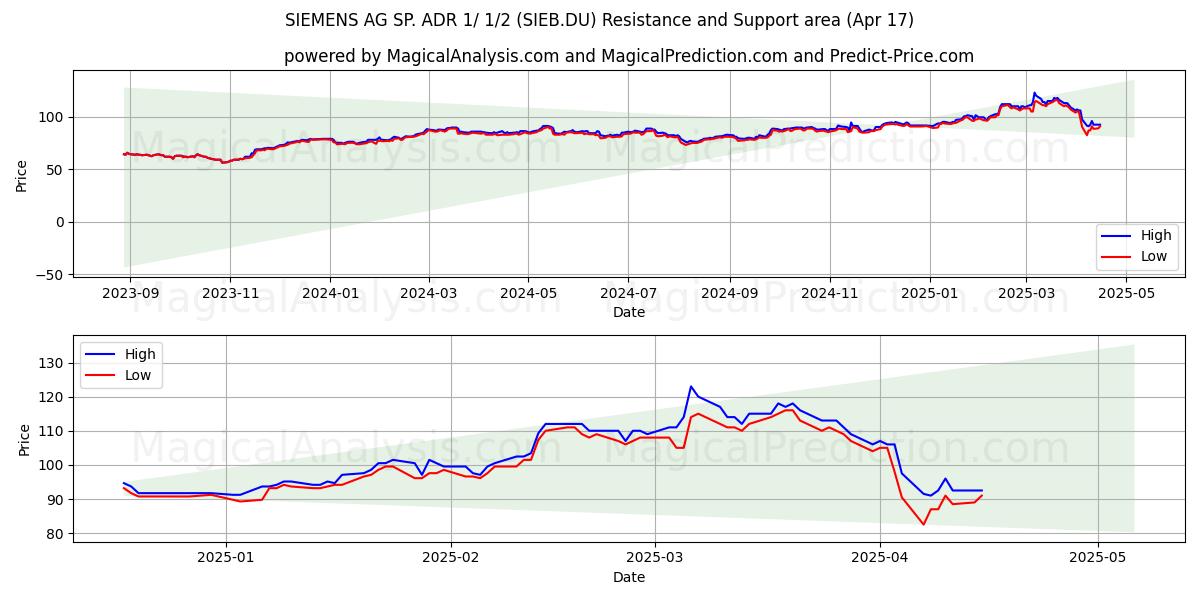Click the '2024-07' date tick label
This screenshot has width=1200, height=600.
pos(628,294)
